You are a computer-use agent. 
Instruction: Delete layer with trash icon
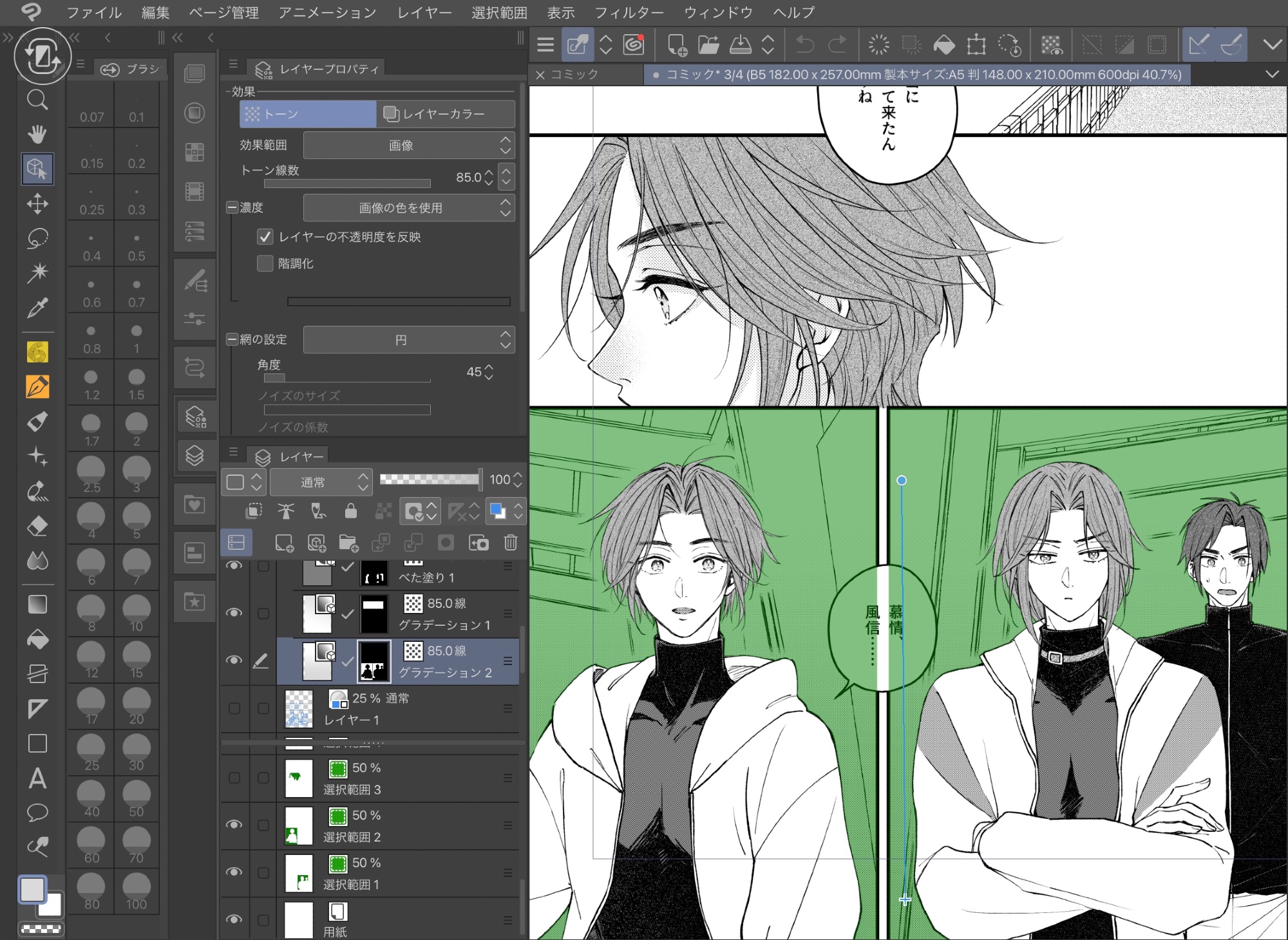[x=510, y=543]
